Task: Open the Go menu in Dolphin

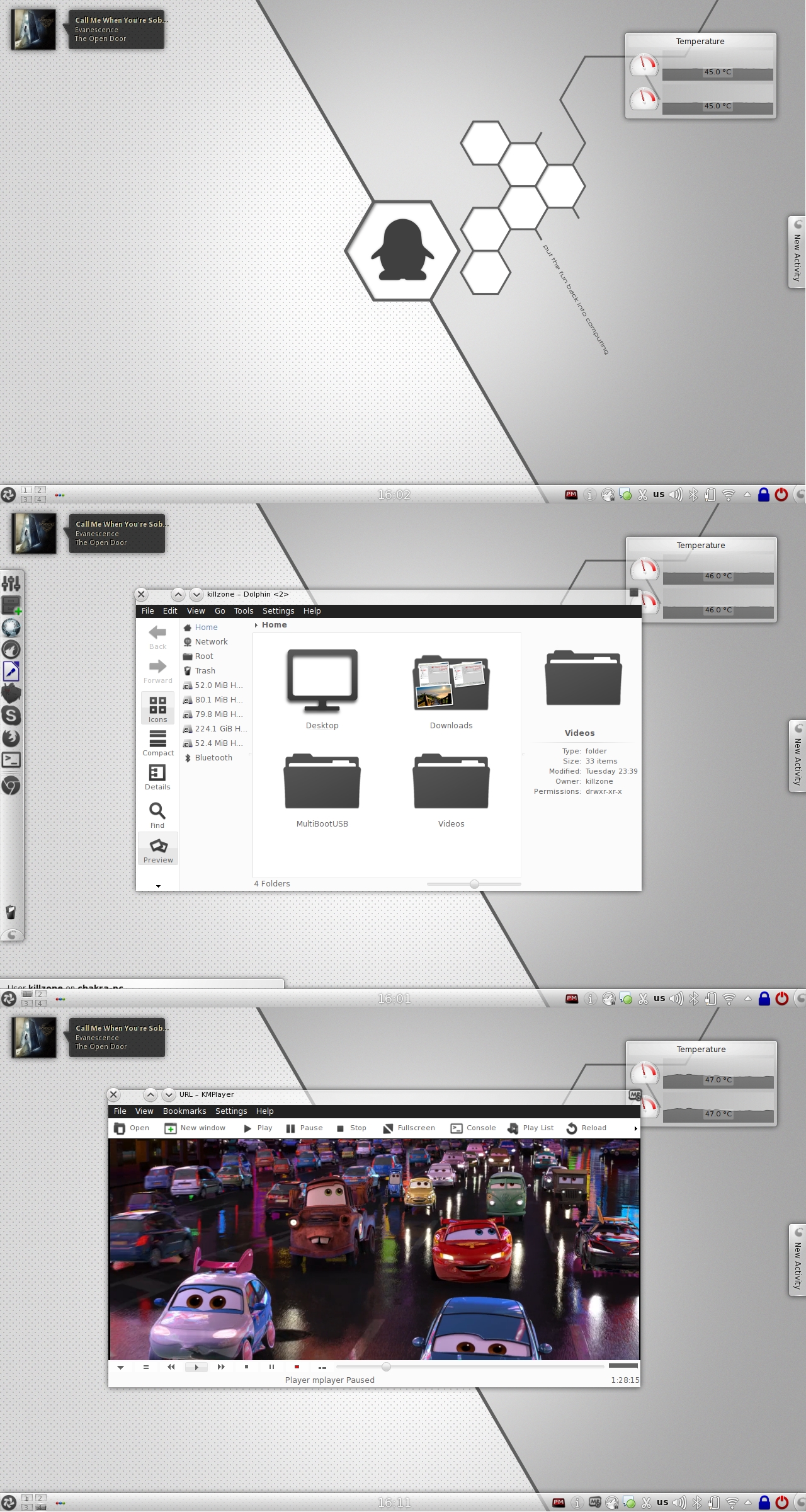Action: [x=220, y=611]
